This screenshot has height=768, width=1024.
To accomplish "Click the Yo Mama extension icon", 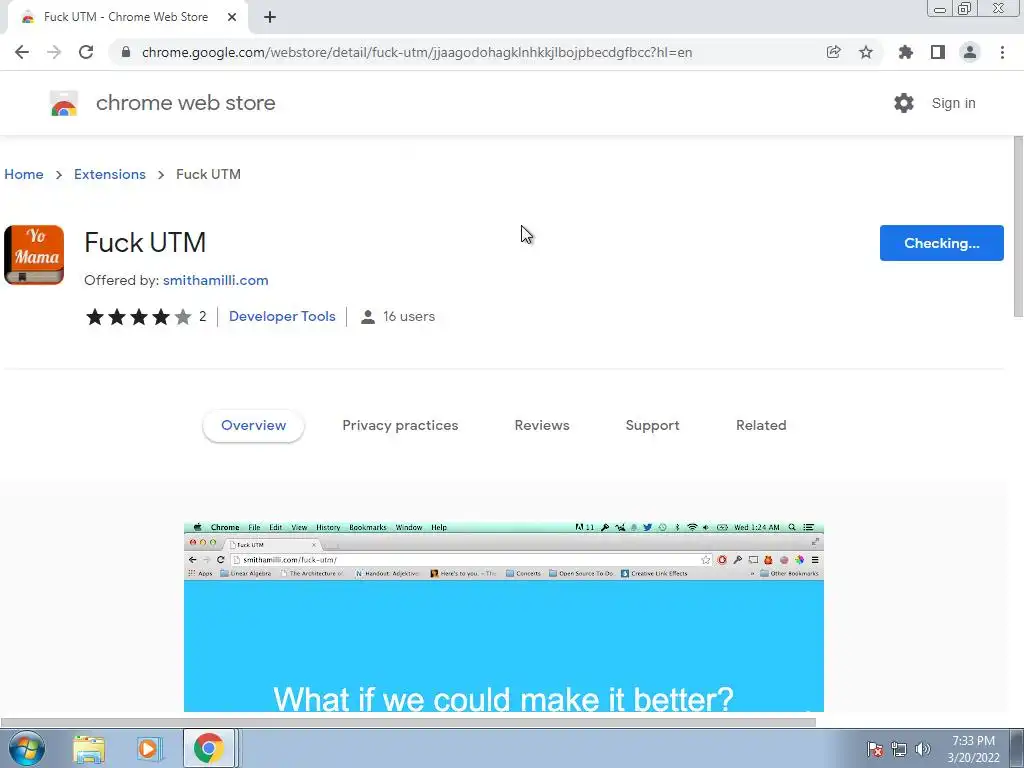I will tap(34, 255).
